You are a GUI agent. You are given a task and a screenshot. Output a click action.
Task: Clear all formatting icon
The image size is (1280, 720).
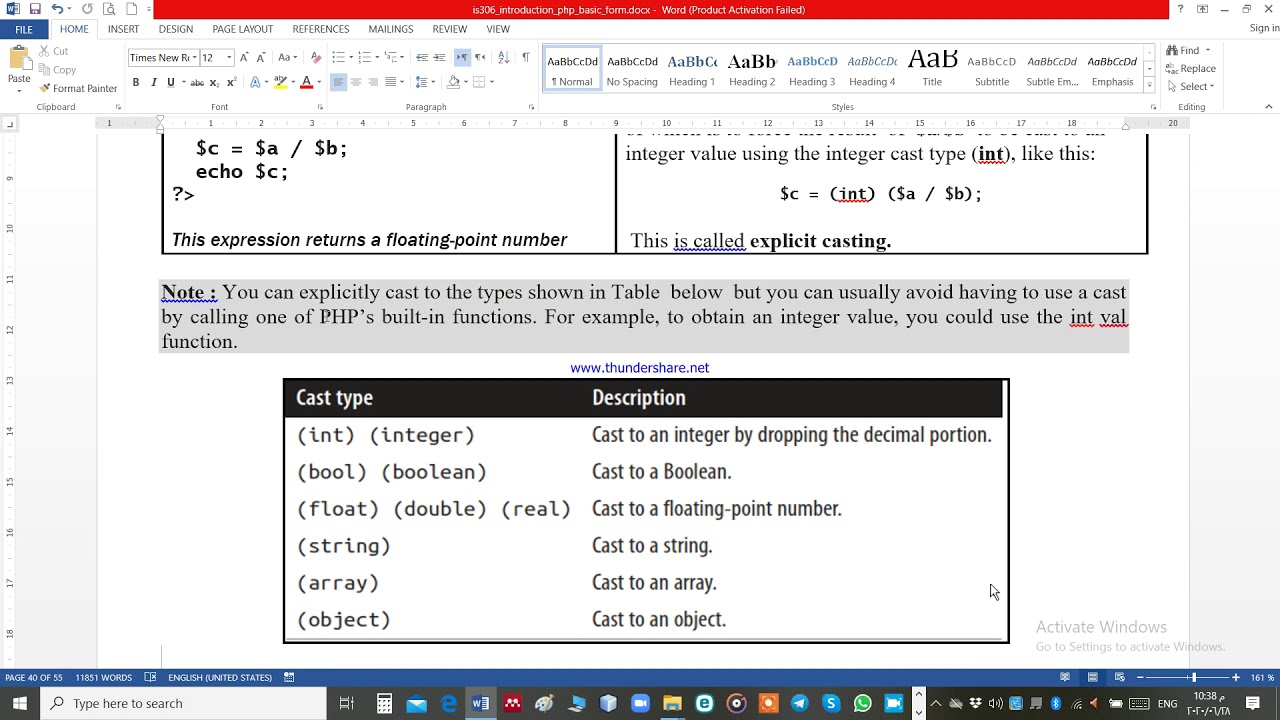[x=316, y=57]
